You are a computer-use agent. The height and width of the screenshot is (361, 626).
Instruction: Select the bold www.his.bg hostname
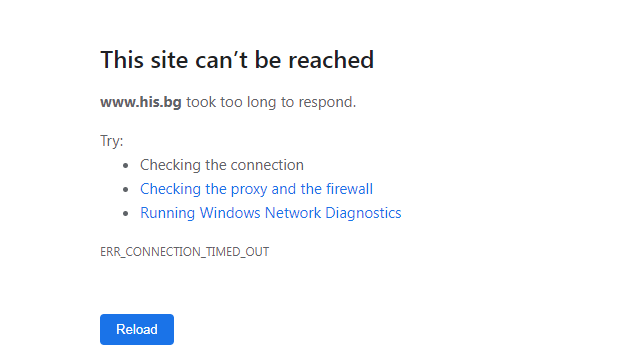click(x=141, y=102)
